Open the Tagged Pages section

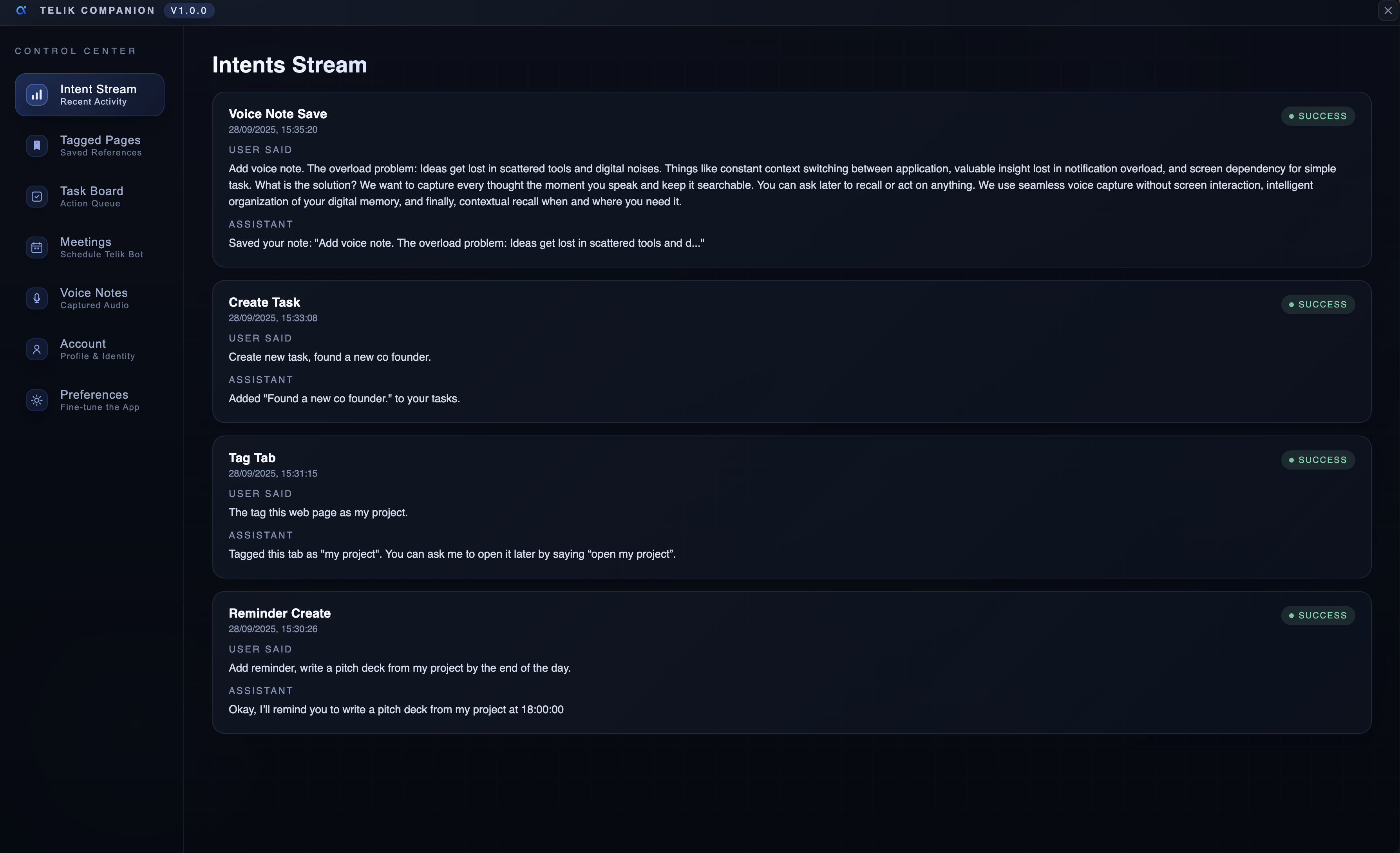[x=101, y=145]
